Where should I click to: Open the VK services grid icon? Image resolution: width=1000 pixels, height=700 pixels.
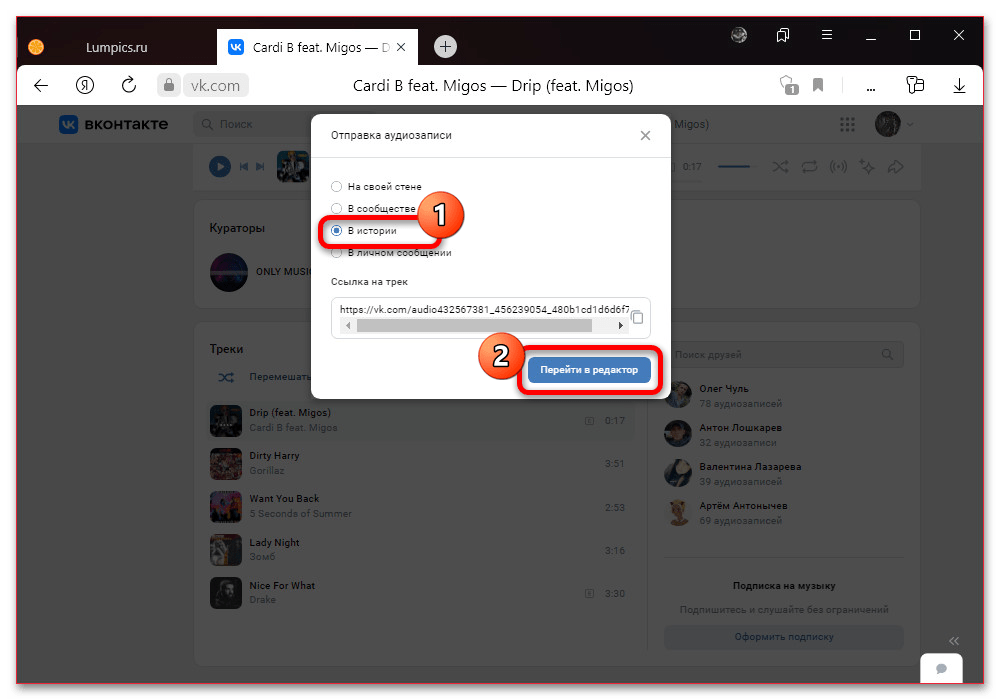(x=847, y=124)
